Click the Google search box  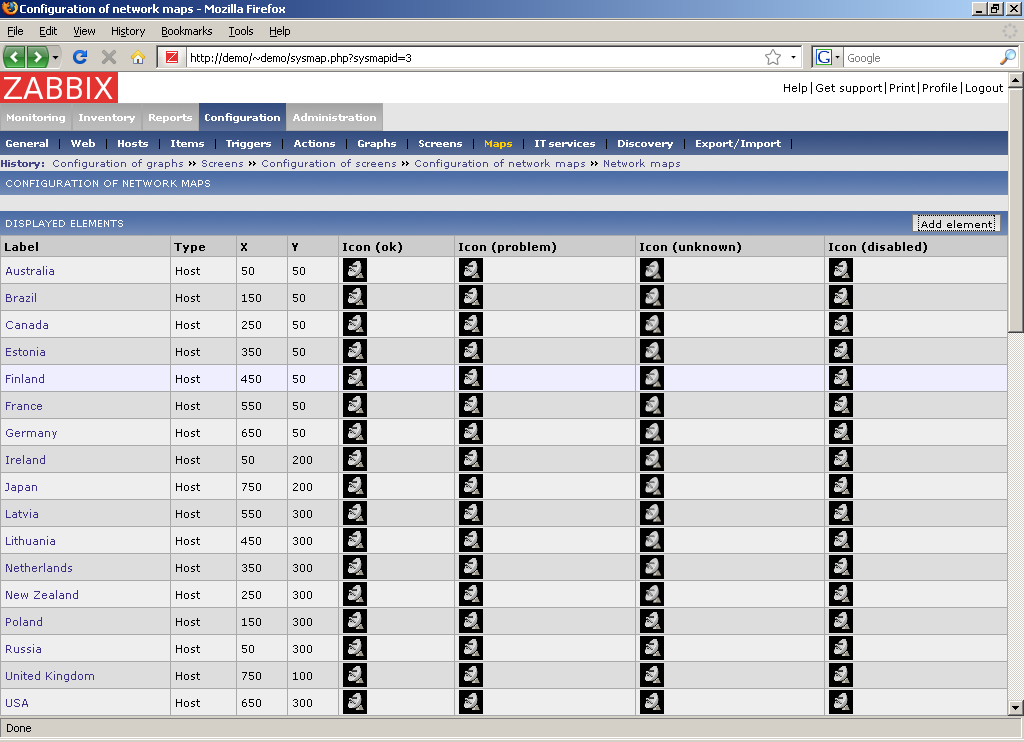click(921, 57)
